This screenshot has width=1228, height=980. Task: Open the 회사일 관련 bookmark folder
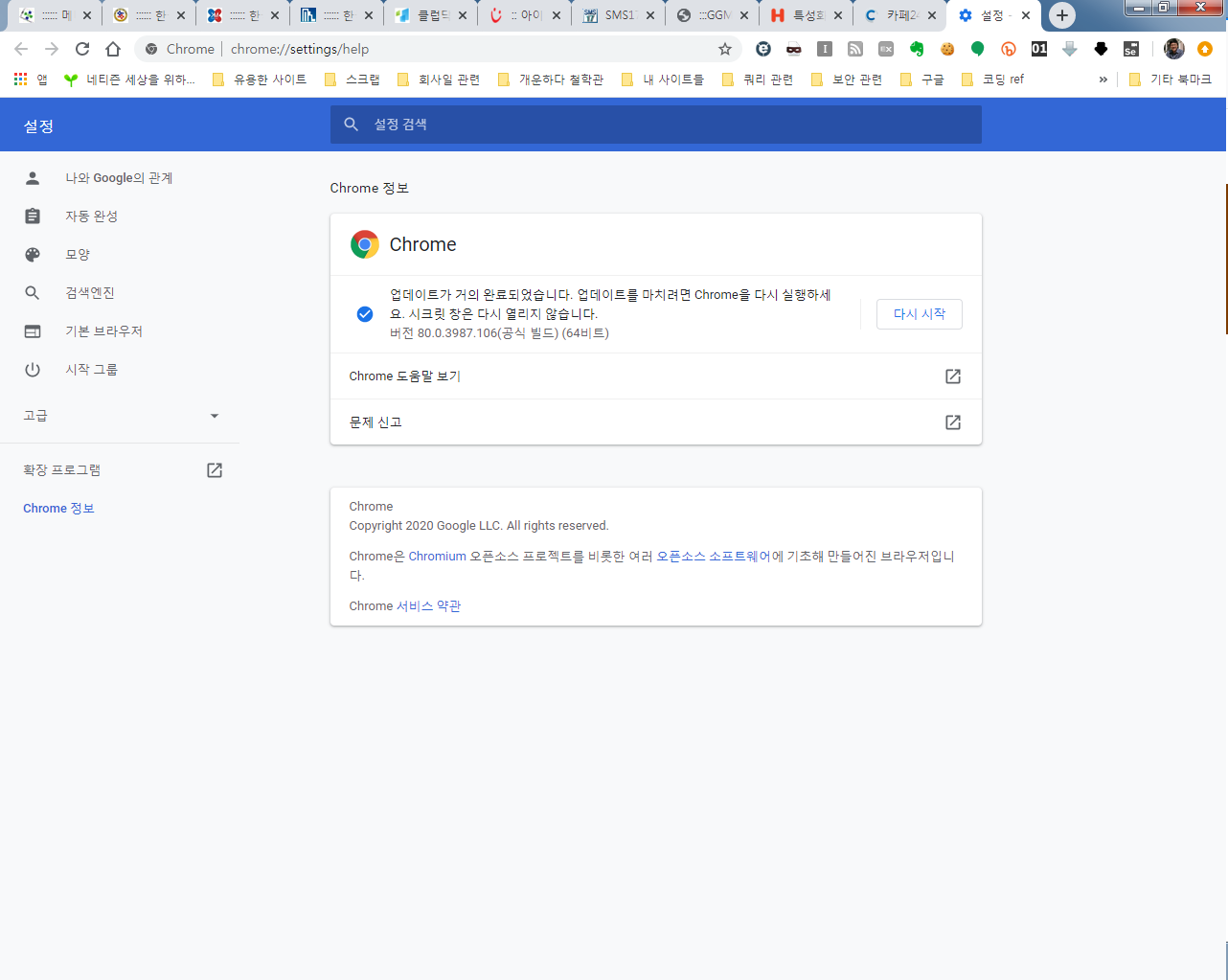click(438, 80)
